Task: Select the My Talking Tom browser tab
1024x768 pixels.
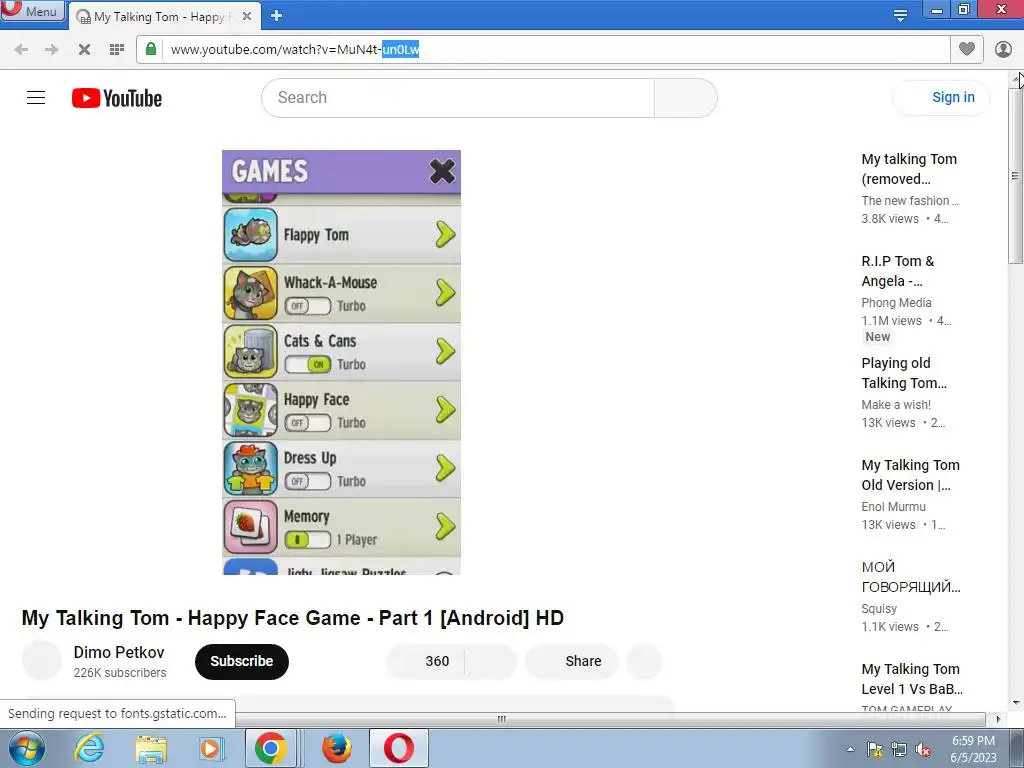Action: (163, 16)
